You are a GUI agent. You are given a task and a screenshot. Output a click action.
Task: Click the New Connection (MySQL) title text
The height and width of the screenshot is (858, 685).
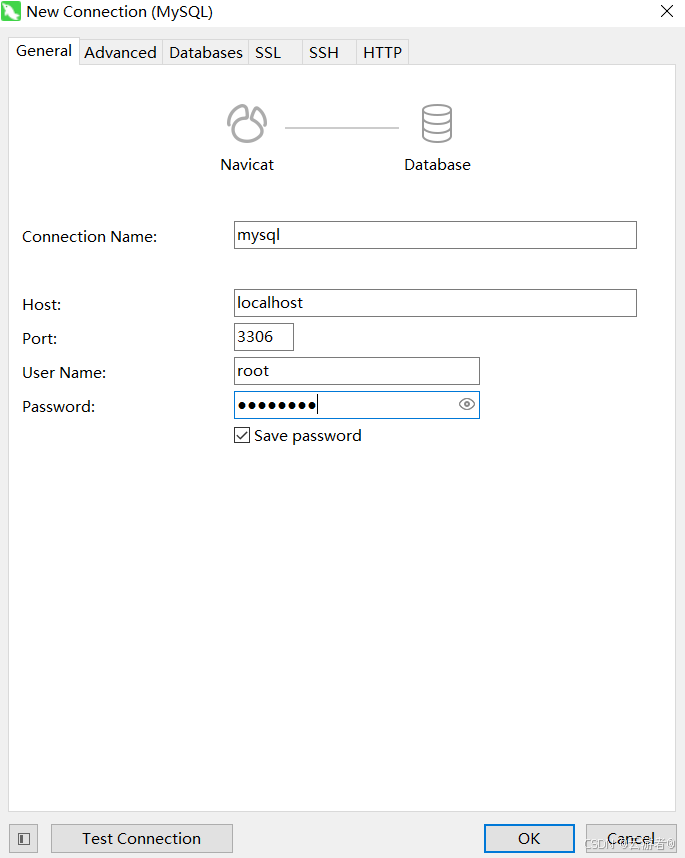(x=119, y=12)
